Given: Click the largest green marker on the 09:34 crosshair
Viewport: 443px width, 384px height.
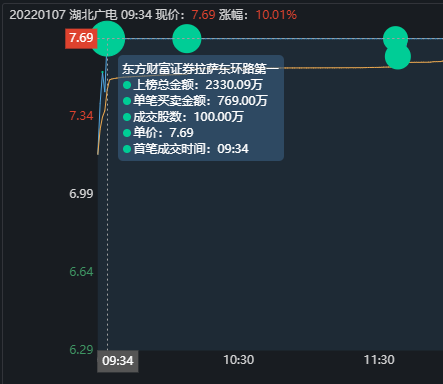Looking at the screenshot, I should click(108, 39).
